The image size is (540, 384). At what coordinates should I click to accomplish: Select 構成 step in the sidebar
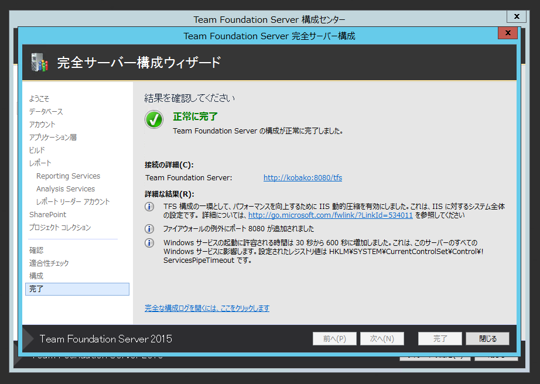(36, 276)
